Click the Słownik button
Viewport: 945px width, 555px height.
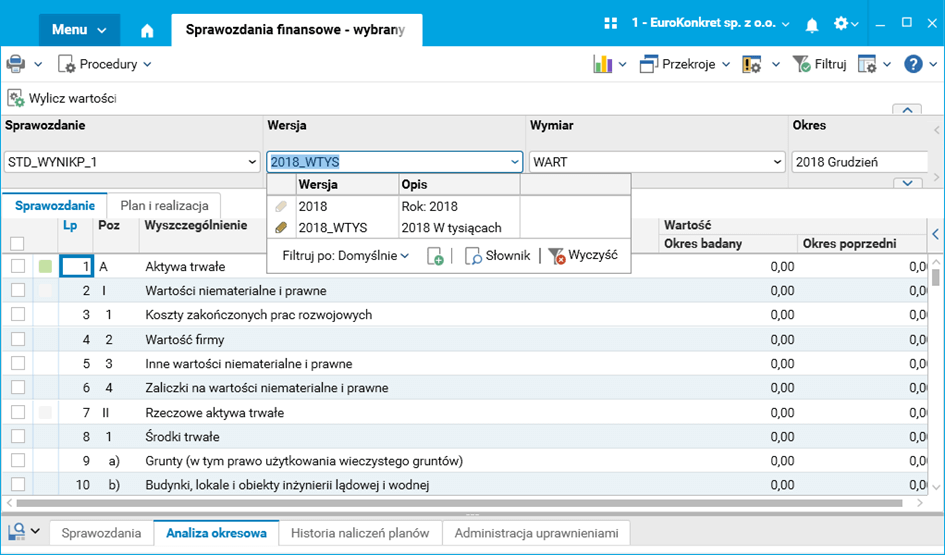click(498, 256)
